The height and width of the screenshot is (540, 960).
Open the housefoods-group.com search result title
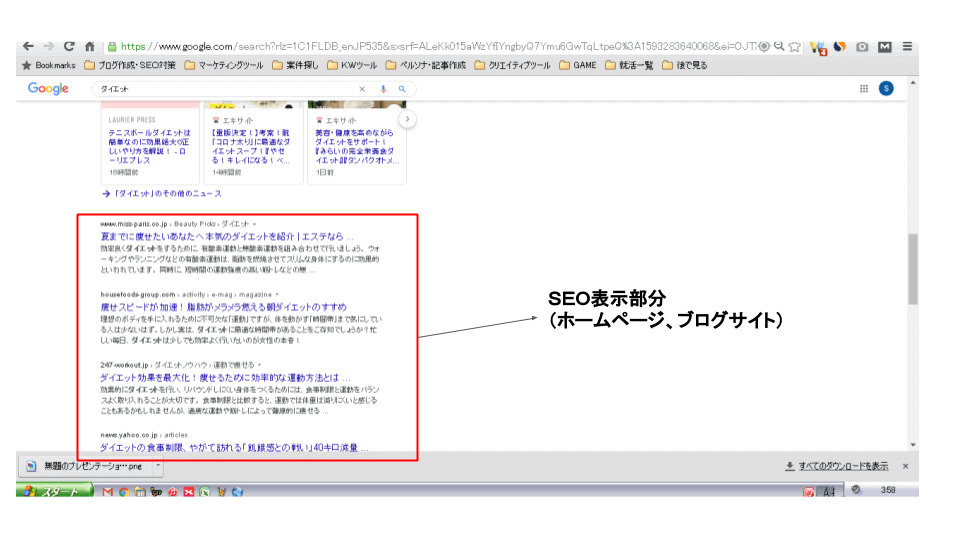223,306
